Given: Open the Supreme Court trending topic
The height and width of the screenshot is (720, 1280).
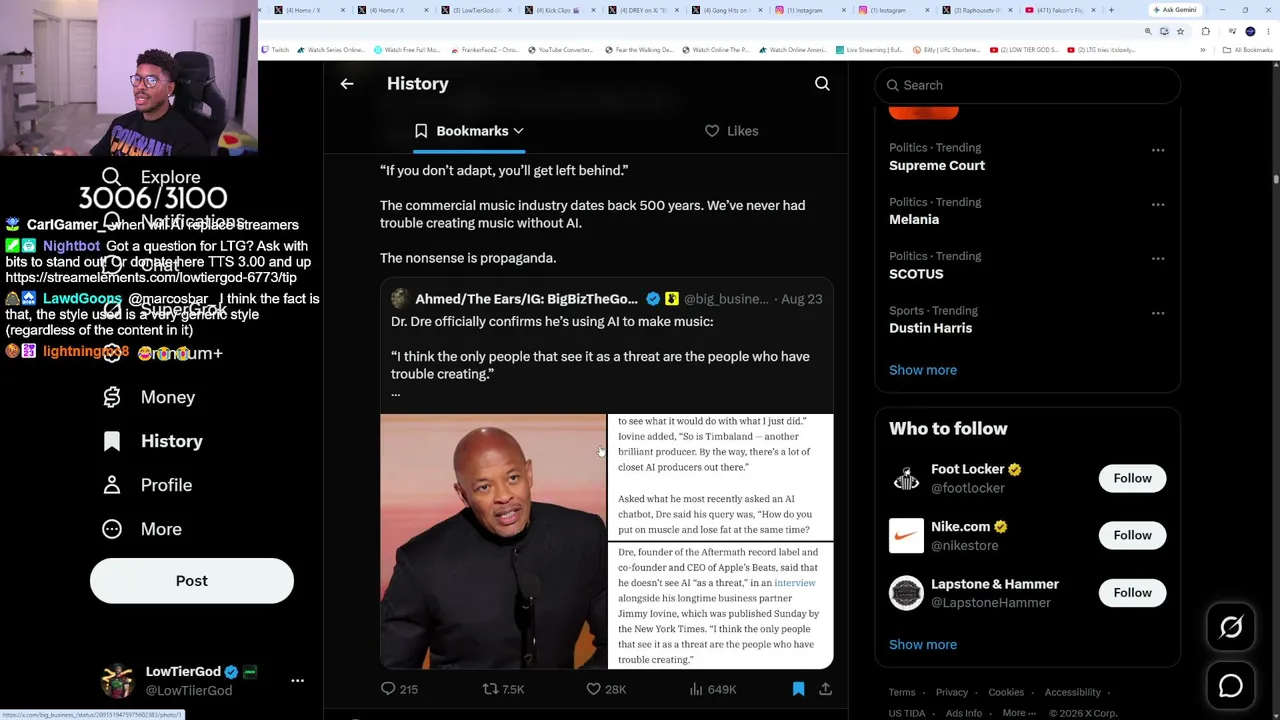Looking at the screenshot, I should pyautogui.click(x=937, y=166).
